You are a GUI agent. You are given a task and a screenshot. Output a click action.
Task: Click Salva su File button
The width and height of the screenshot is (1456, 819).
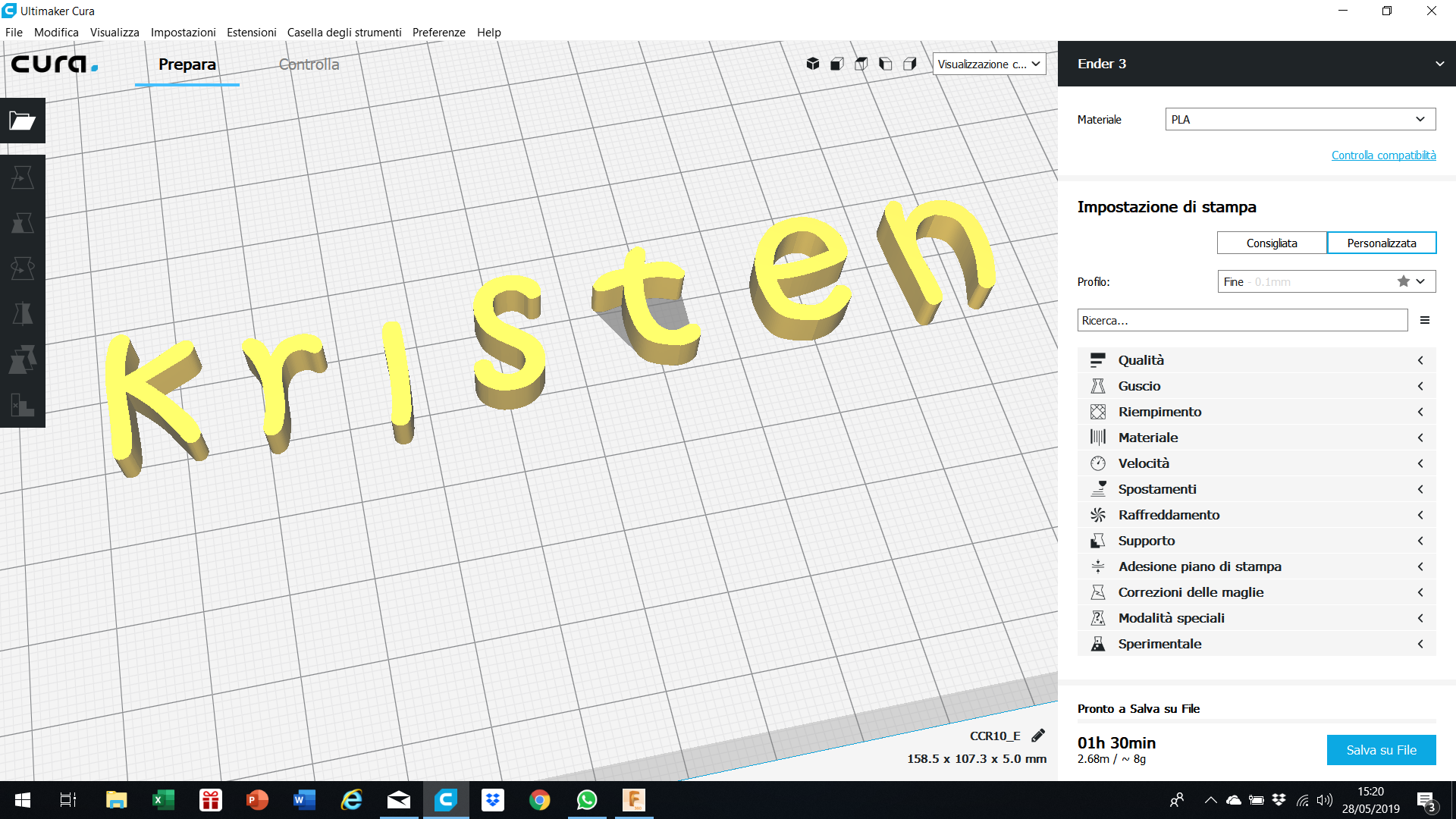[x=1381, y=749]
